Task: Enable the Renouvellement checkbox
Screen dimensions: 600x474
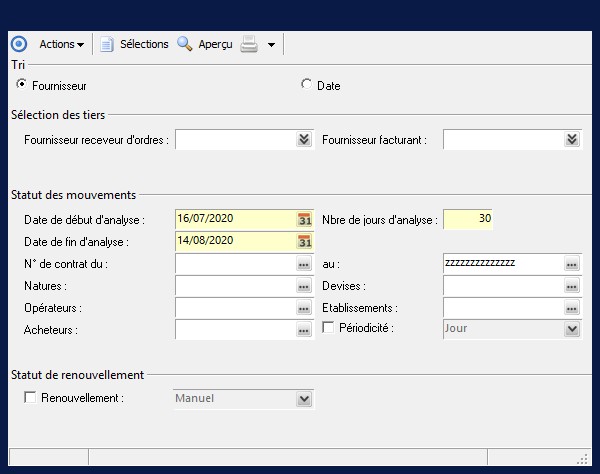Action: coord(29,398)
